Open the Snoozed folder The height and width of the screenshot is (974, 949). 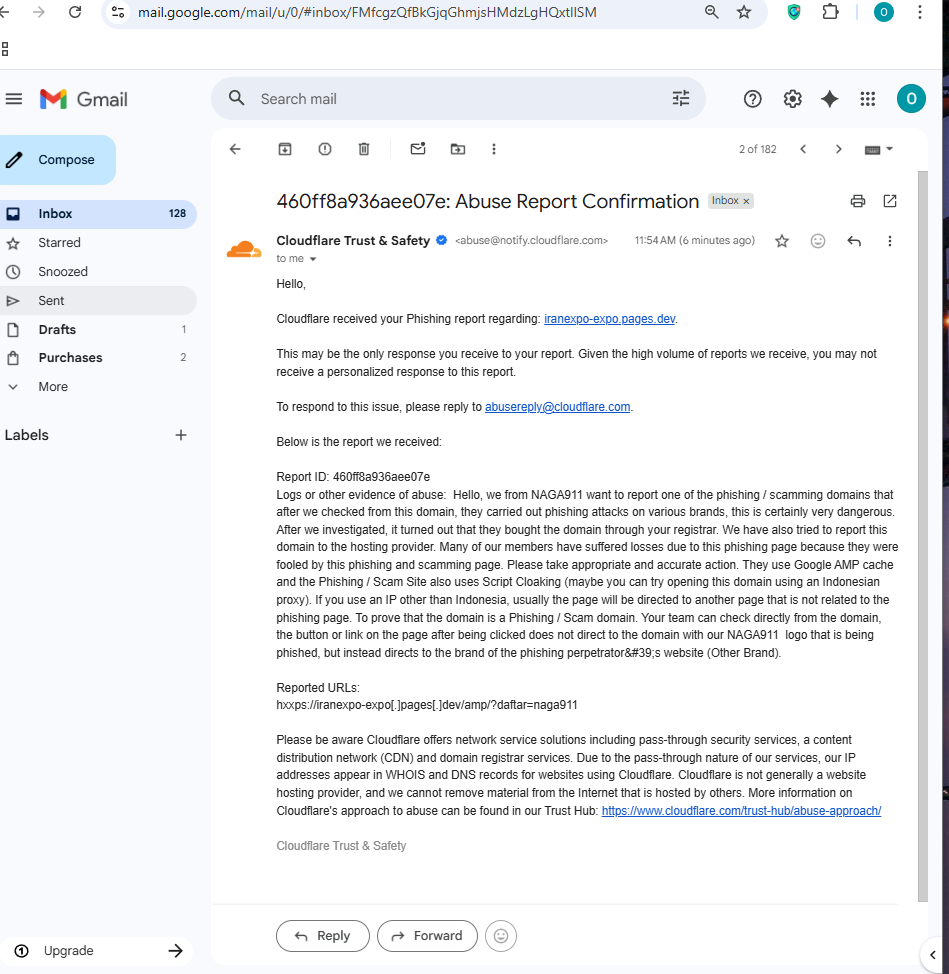click(x=96, y=271)
